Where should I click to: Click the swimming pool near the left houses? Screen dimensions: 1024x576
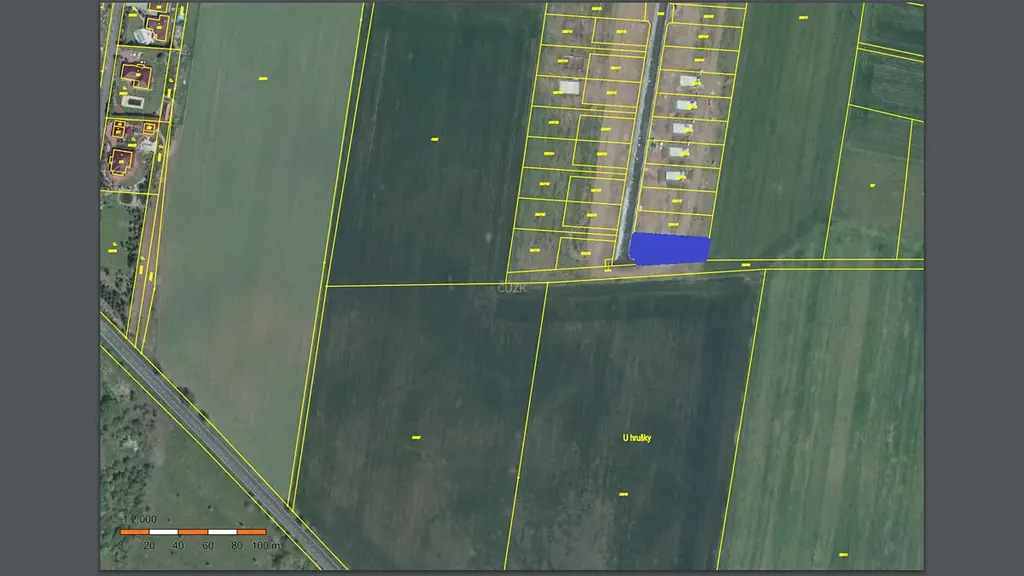[x=133, y=102]
